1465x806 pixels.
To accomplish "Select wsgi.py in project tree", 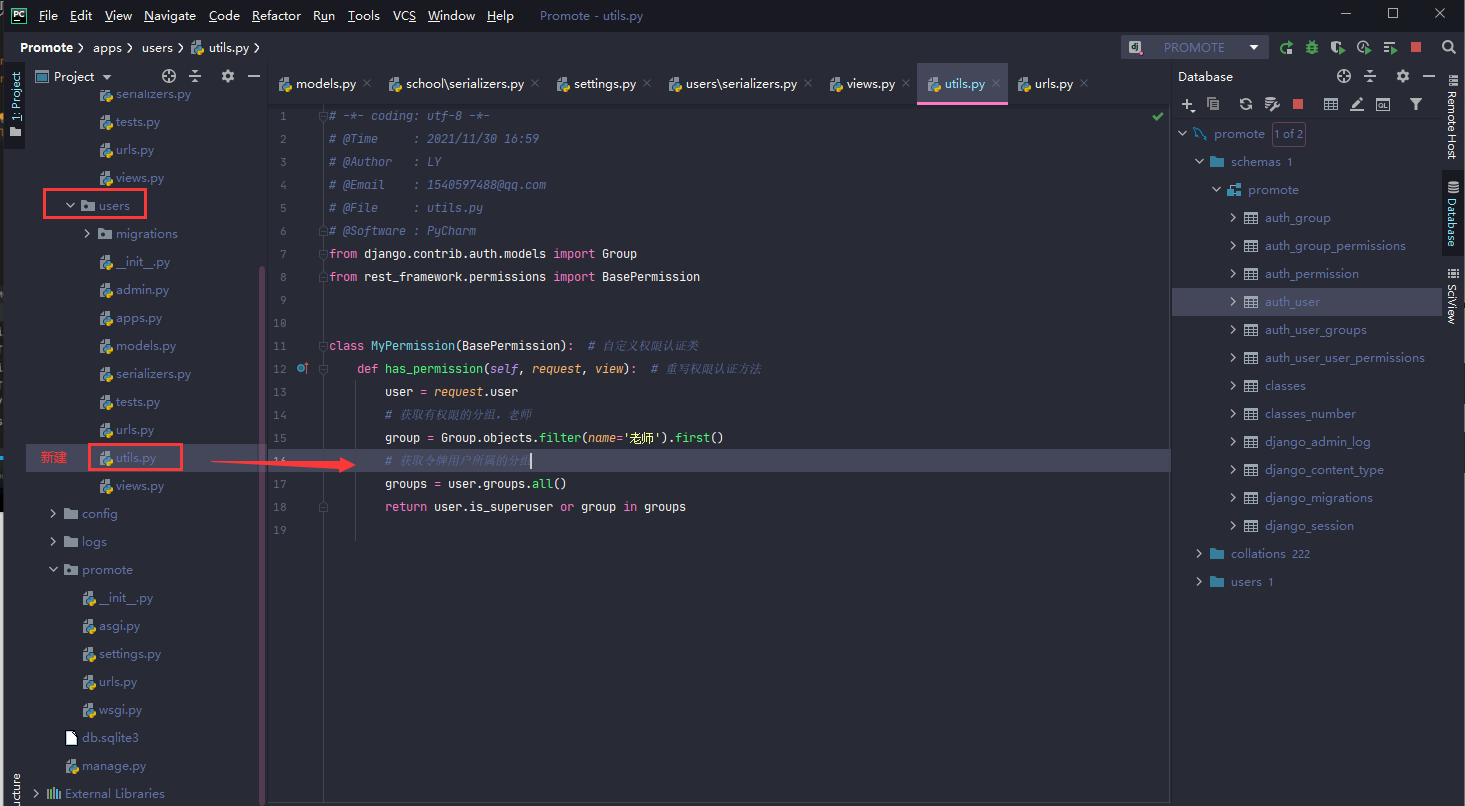I will [x=120, y=710].
